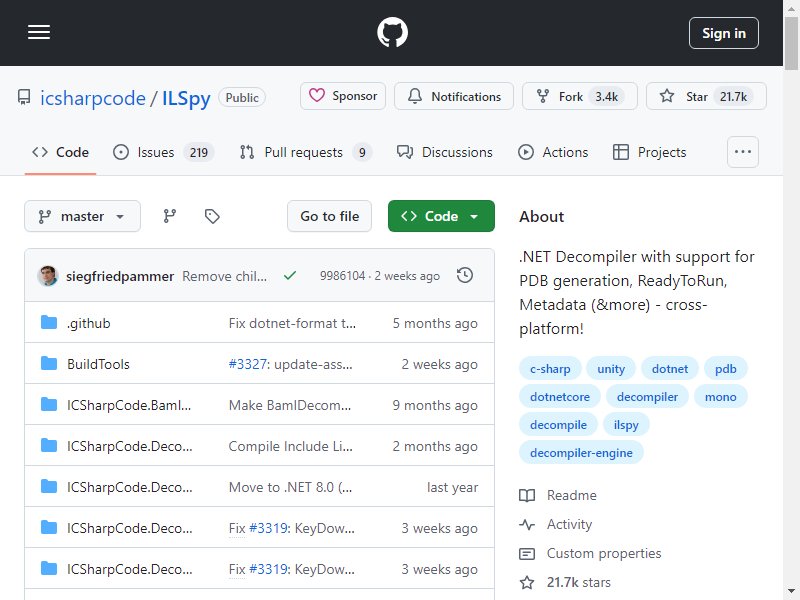Go to the GitHub homepage logo
800x600 pixels.
[392, 33]
